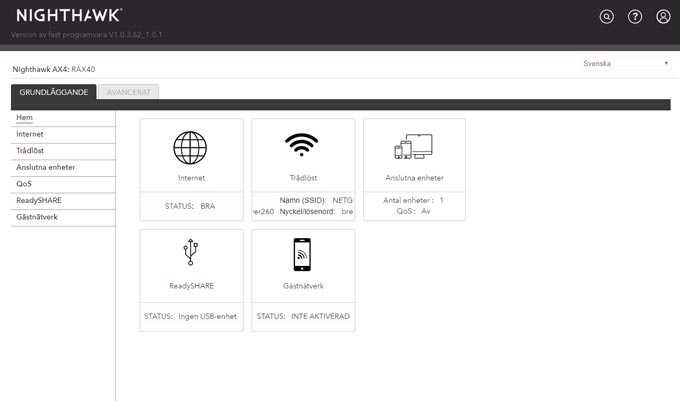
Task: Select Trådlöst in the sidebar menu
Action: point(63,151)
